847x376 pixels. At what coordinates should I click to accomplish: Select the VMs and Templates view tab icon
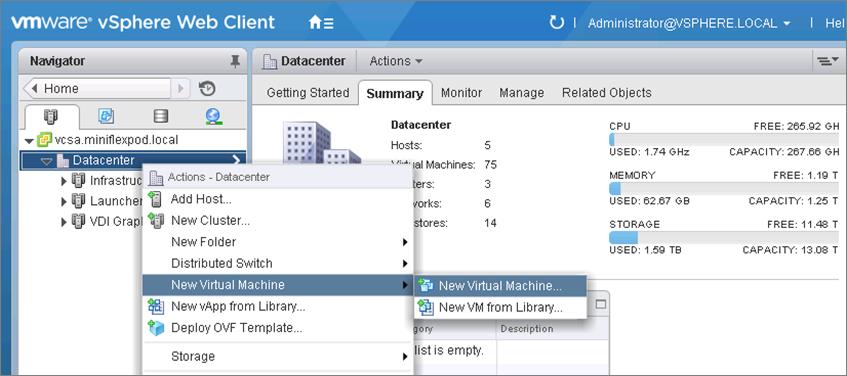pos(106,117)
